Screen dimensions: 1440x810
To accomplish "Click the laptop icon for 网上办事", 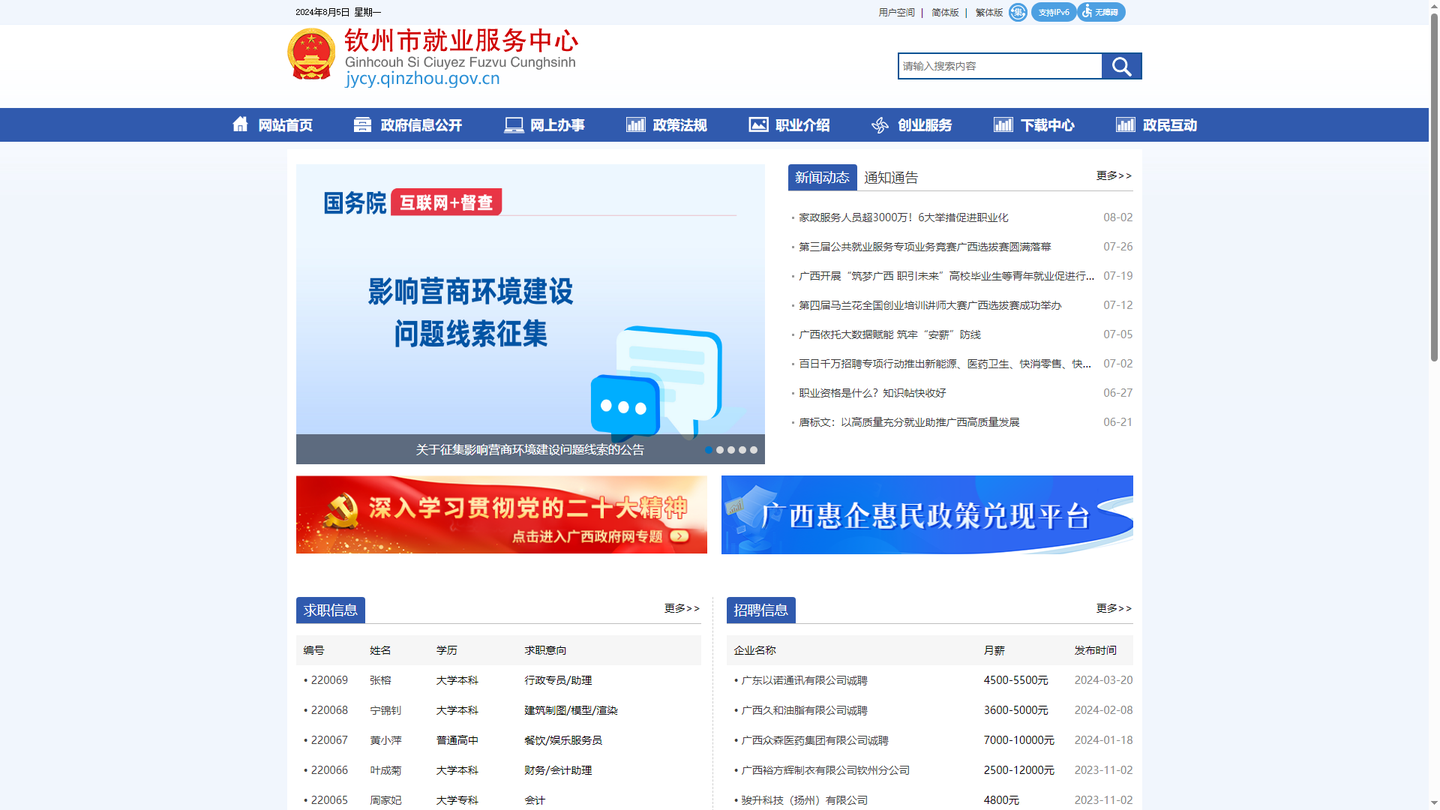I will click(x=514, y=124).
